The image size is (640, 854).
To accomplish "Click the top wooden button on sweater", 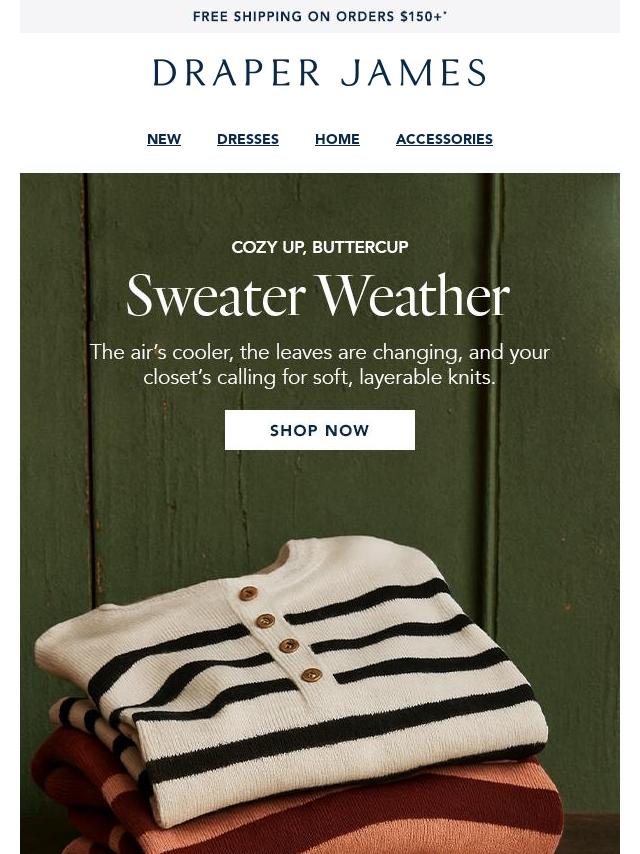I will pos(248,593).
